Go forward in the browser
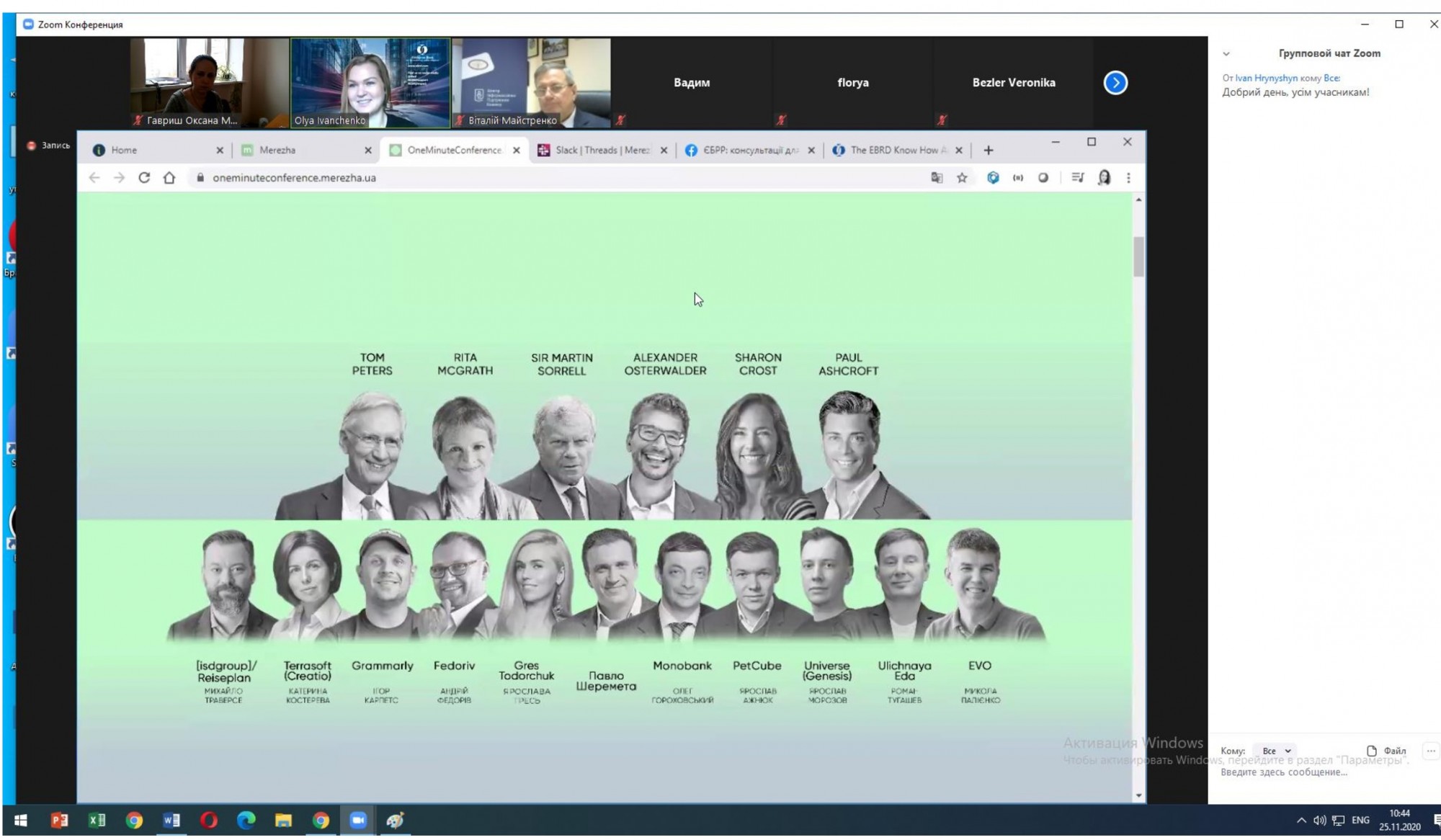 (119, 178)
